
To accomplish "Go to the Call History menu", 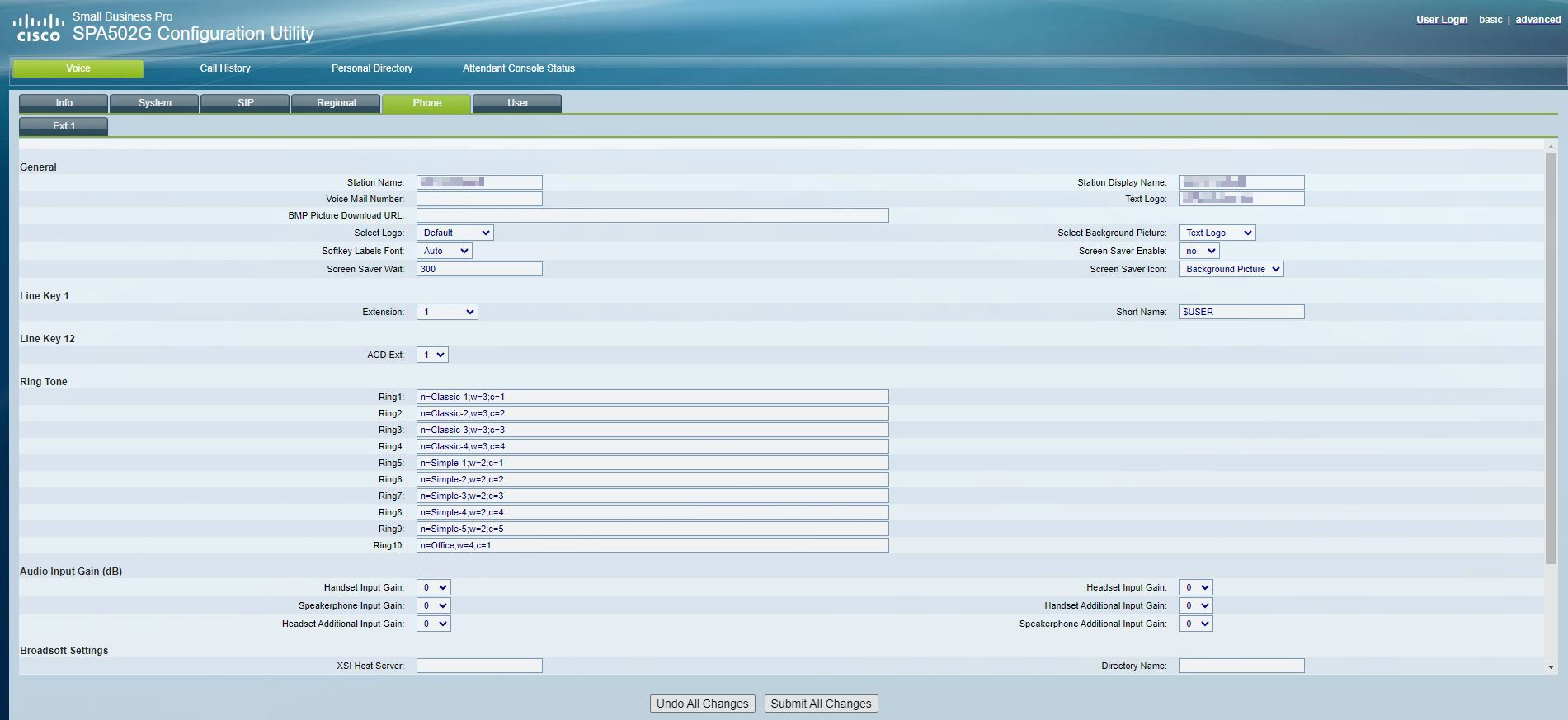I will pos(225,68).
